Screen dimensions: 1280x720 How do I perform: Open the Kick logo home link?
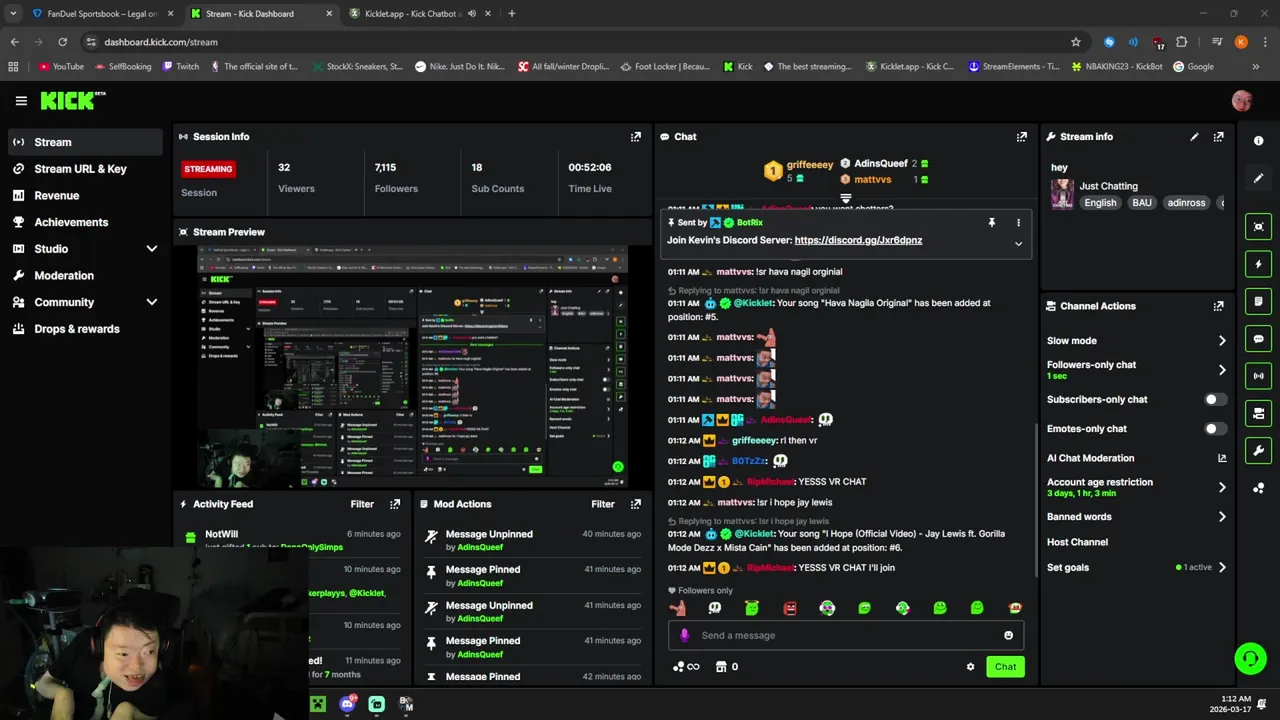coord(72,100)
